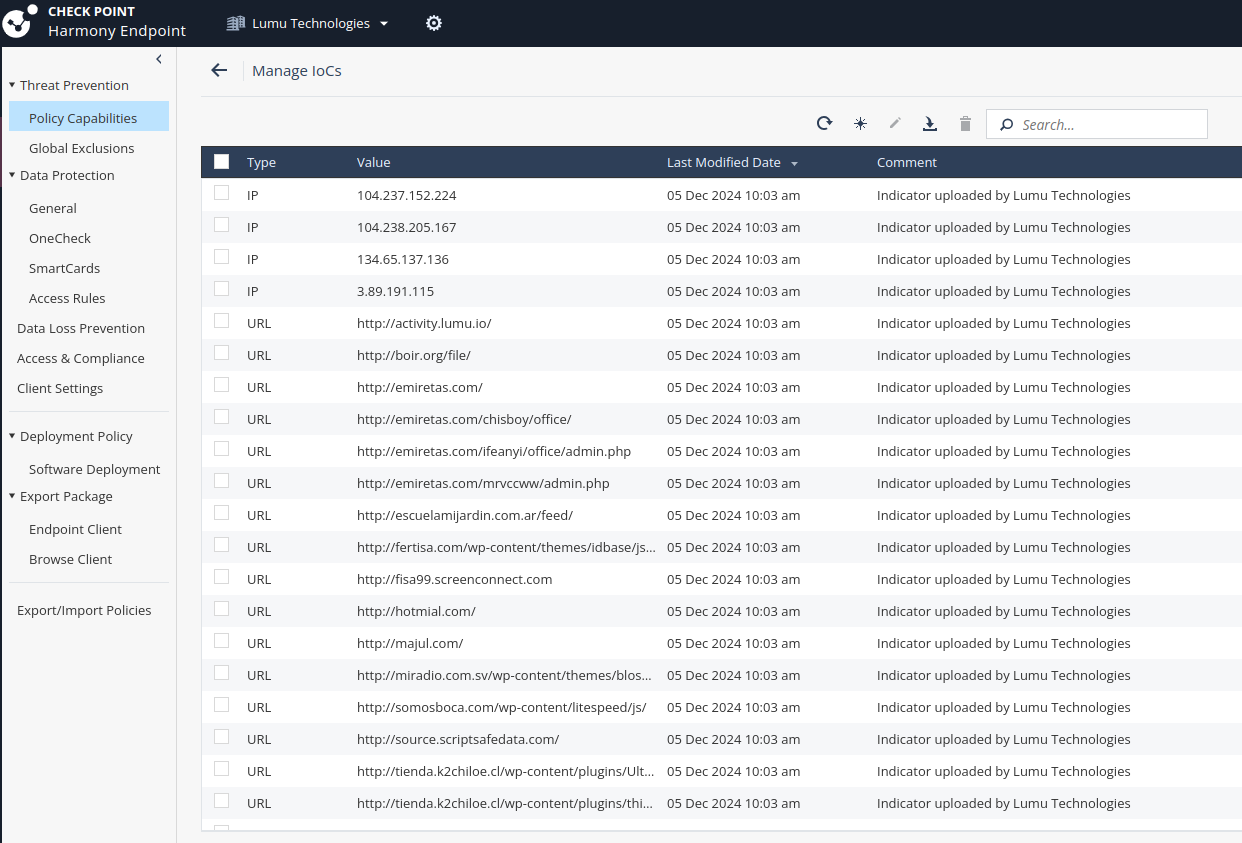Click the new IoC asterisk icon
The width and height of the screenshot is (1242, 843).
(x=860, y=123)
